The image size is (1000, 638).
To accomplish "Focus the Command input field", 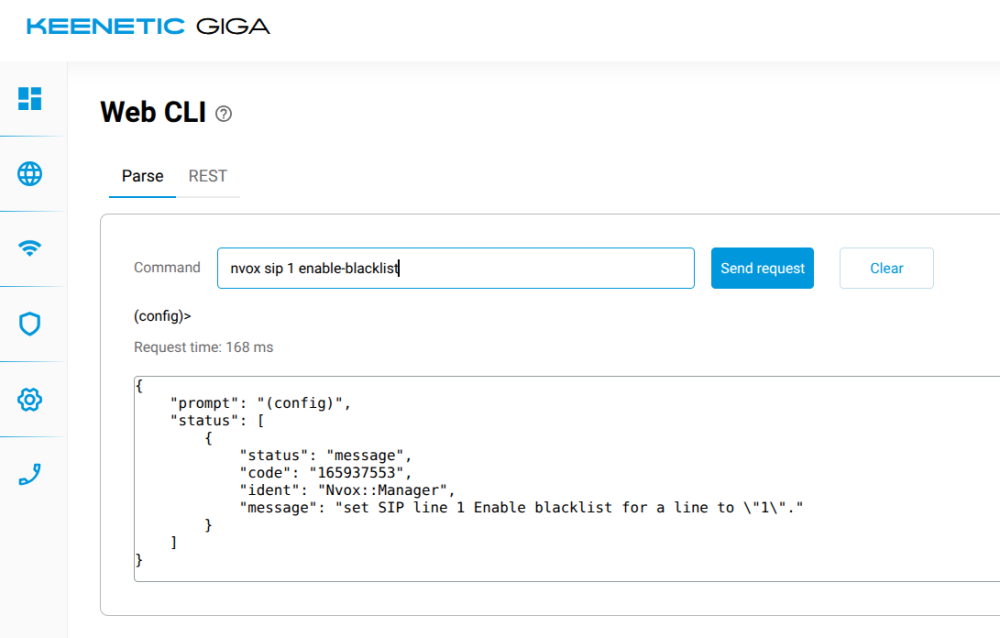I will pos(455,268).
